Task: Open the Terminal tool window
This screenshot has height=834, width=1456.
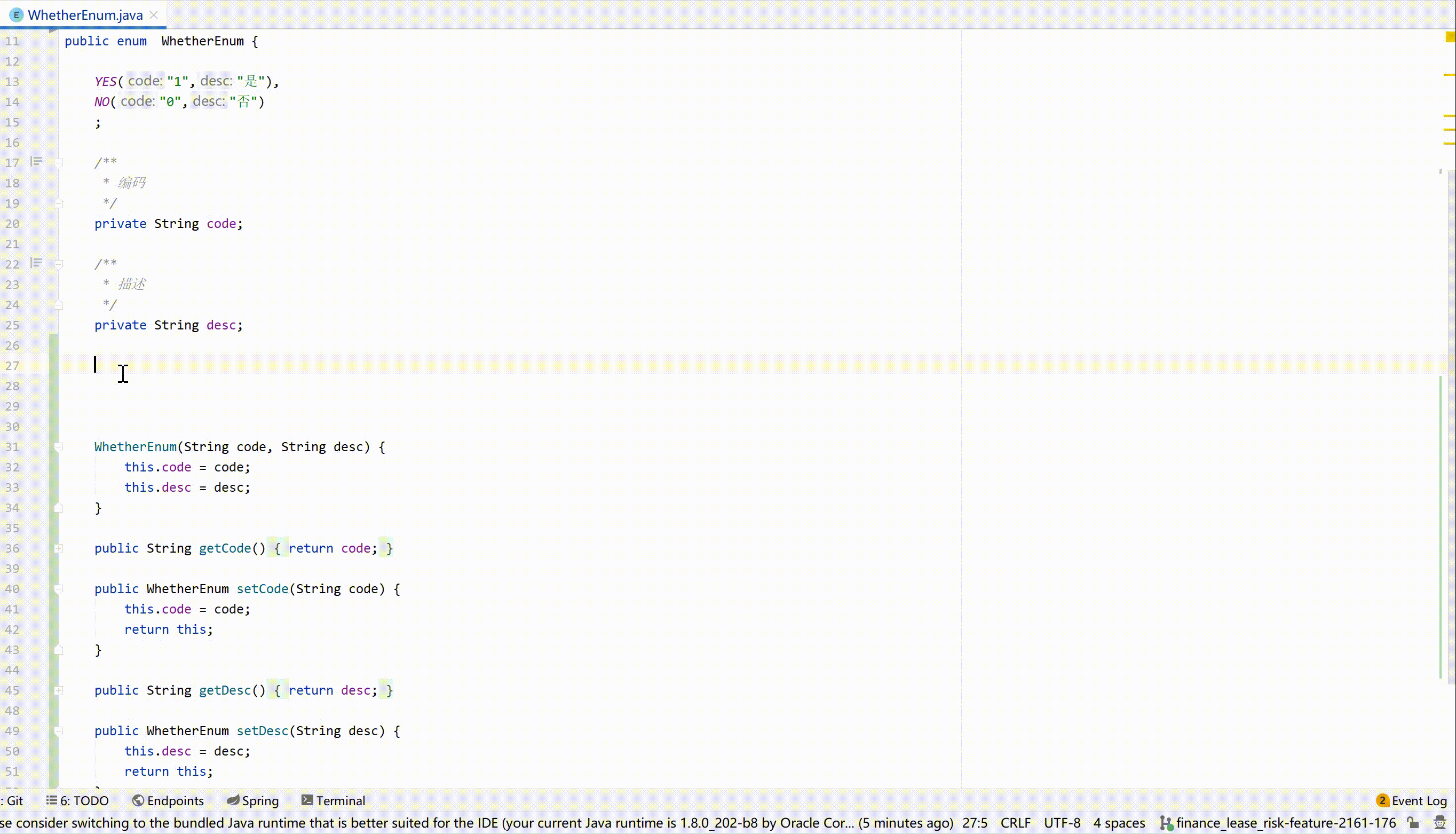Action: (333, 800)
